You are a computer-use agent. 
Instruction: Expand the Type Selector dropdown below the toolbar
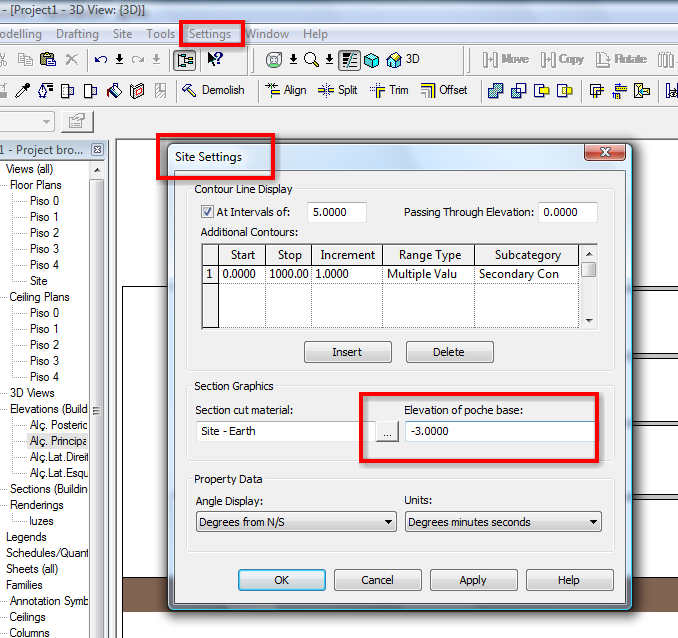(x=48, y=122)
